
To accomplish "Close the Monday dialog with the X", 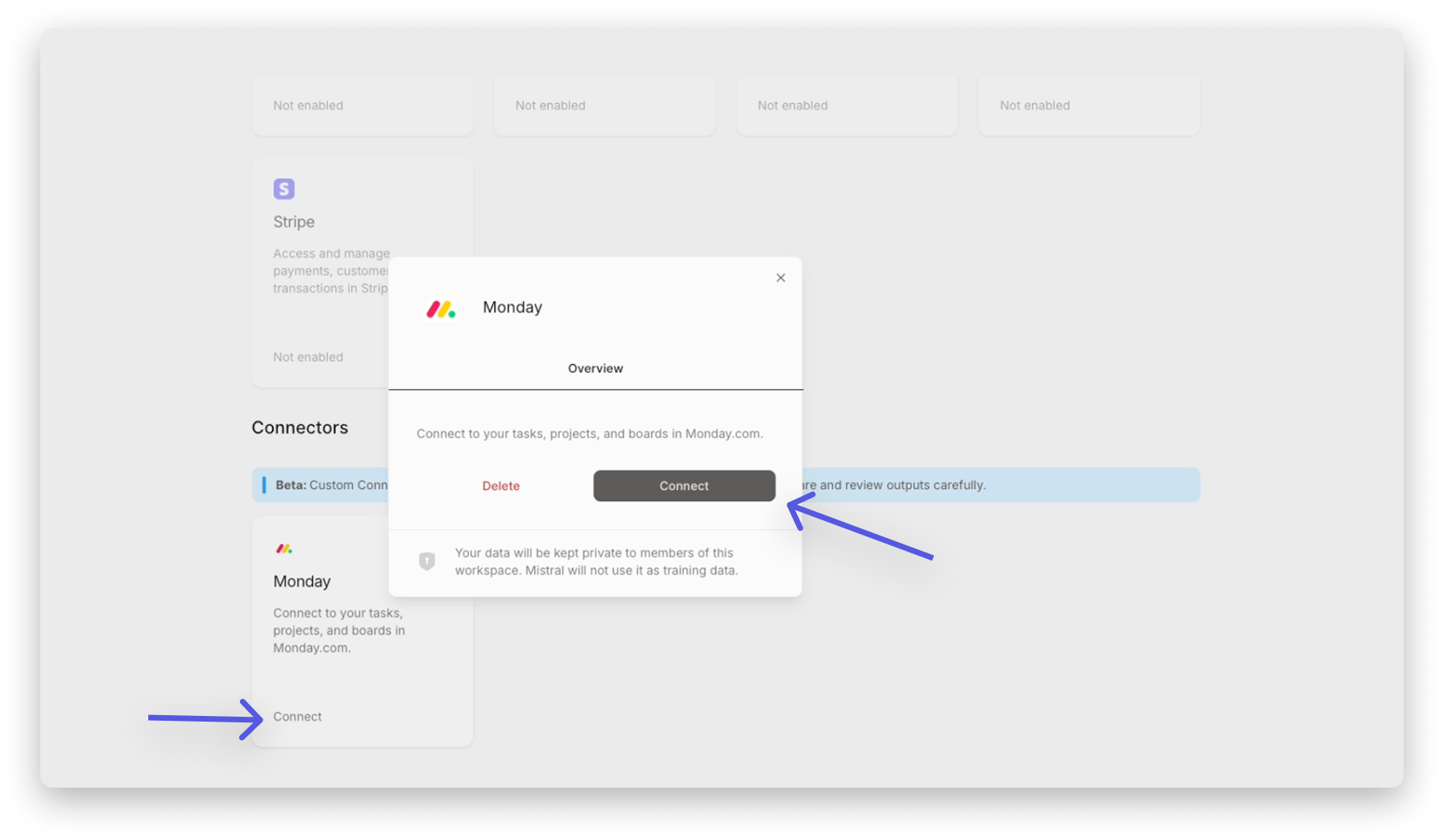I will pyautogui.click(x=780, y=278).
